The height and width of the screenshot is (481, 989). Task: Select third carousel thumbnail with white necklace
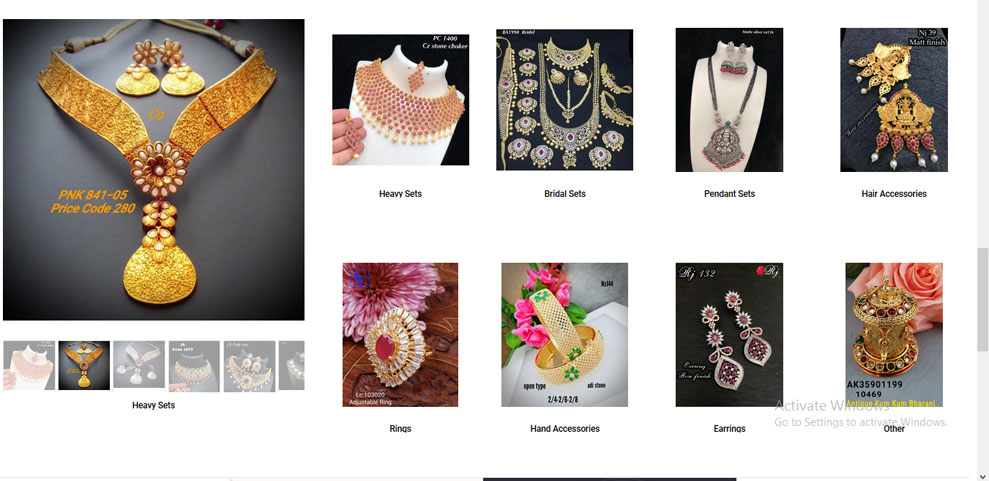[x=139, y=366]
